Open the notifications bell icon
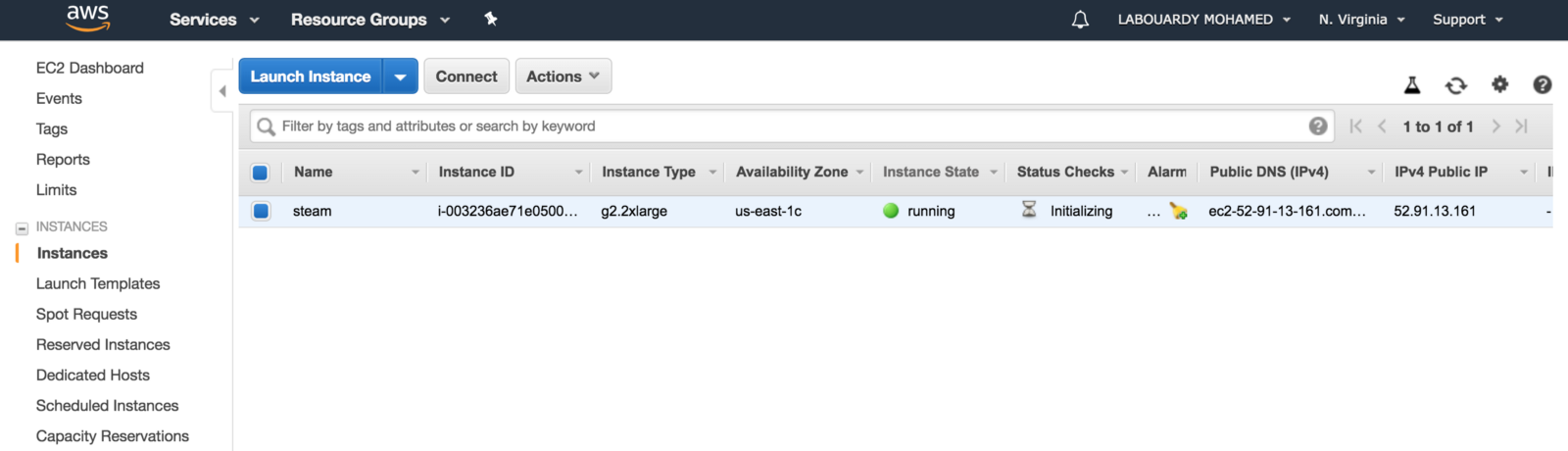This screenshot has width=1568, height=451. click(x=1080, y=20)
